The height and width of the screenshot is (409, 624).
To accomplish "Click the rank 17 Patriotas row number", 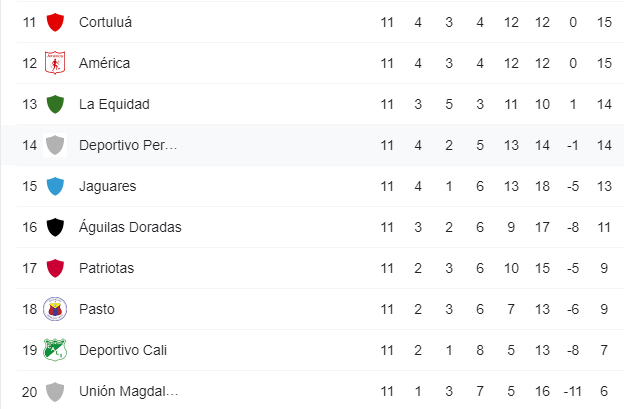I will [x=29, y=268].
